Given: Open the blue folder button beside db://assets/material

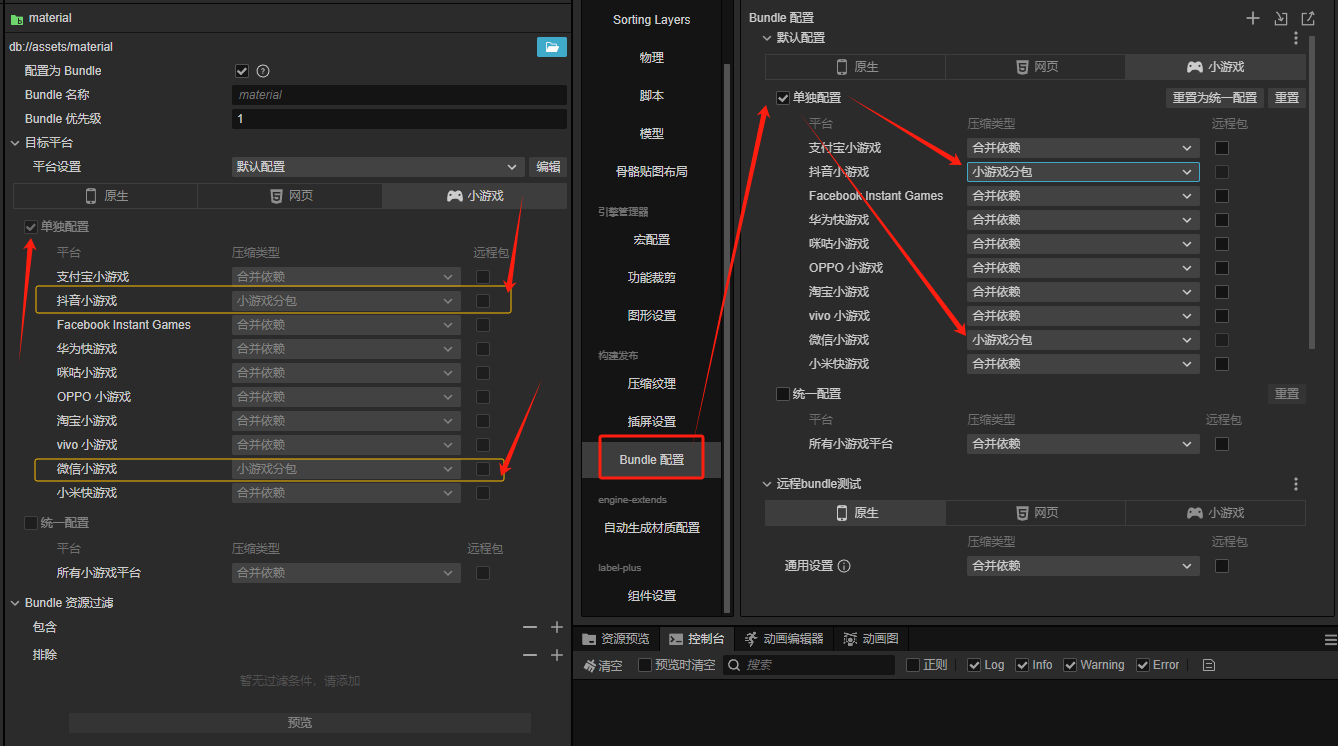Looking at the screenshot, I should click(552, 47).
